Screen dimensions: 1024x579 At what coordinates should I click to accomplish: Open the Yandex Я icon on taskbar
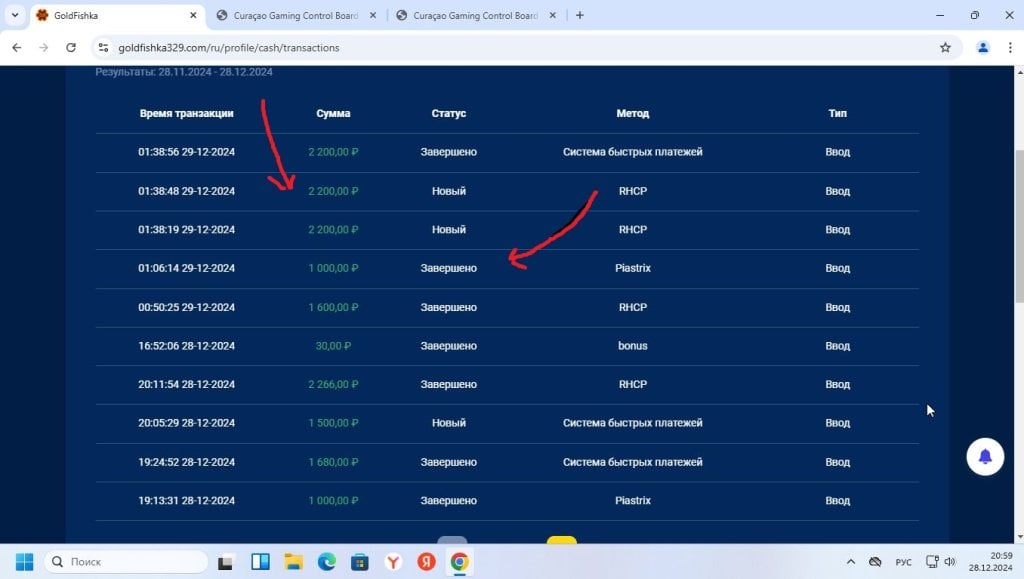426,561
